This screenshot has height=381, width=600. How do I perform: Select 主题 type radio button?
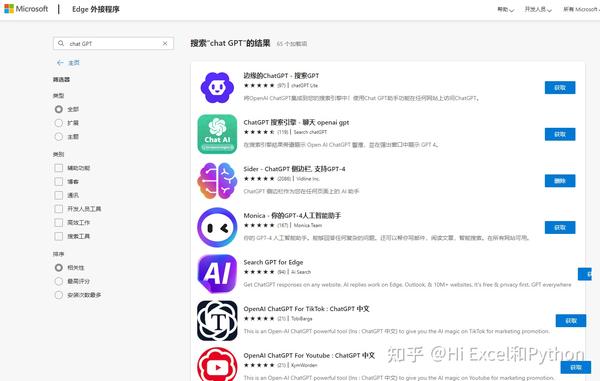pos(59,137)
